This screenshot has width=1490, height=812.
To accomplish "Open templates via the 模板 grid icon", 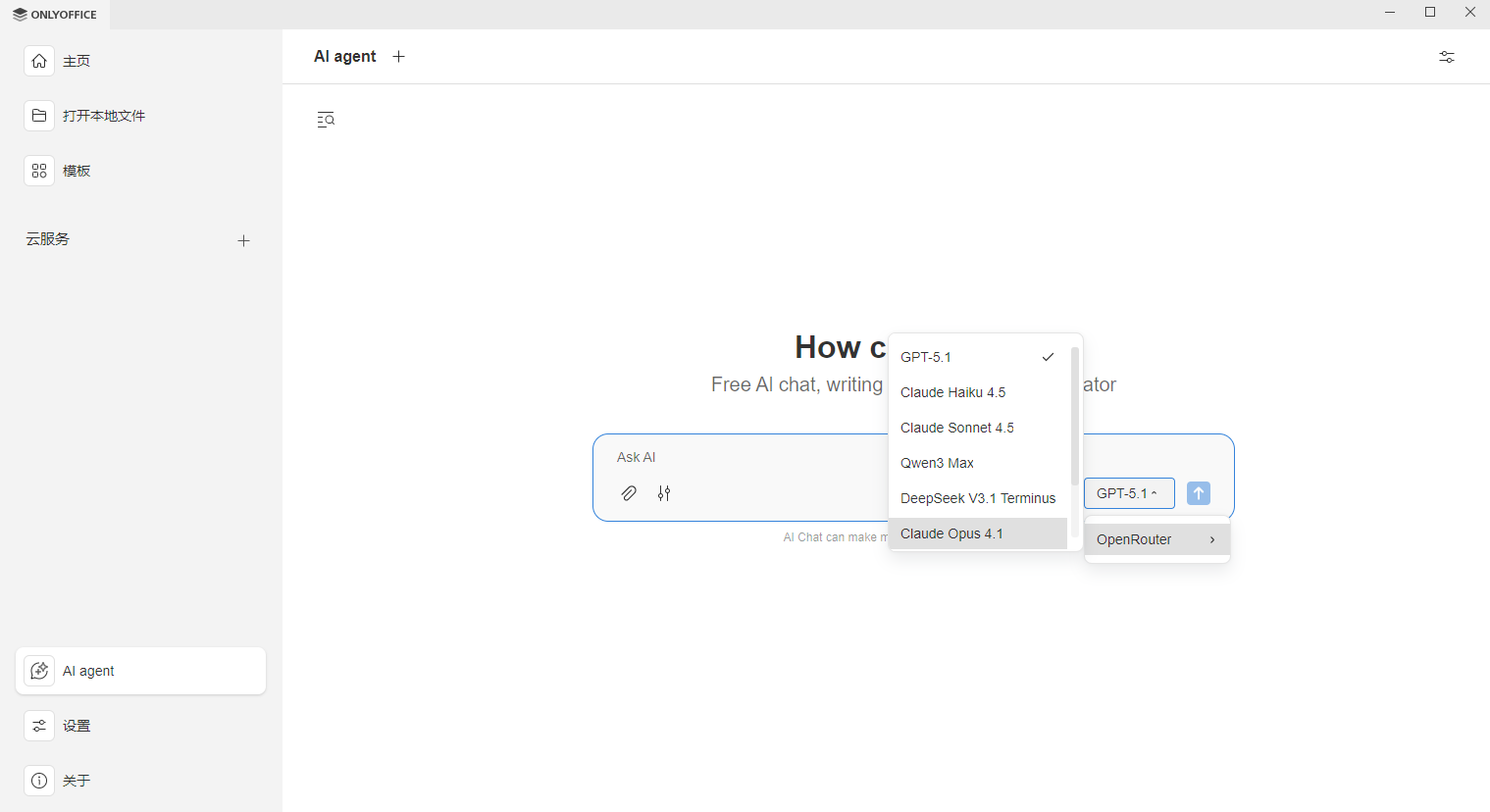I will 39,170.
